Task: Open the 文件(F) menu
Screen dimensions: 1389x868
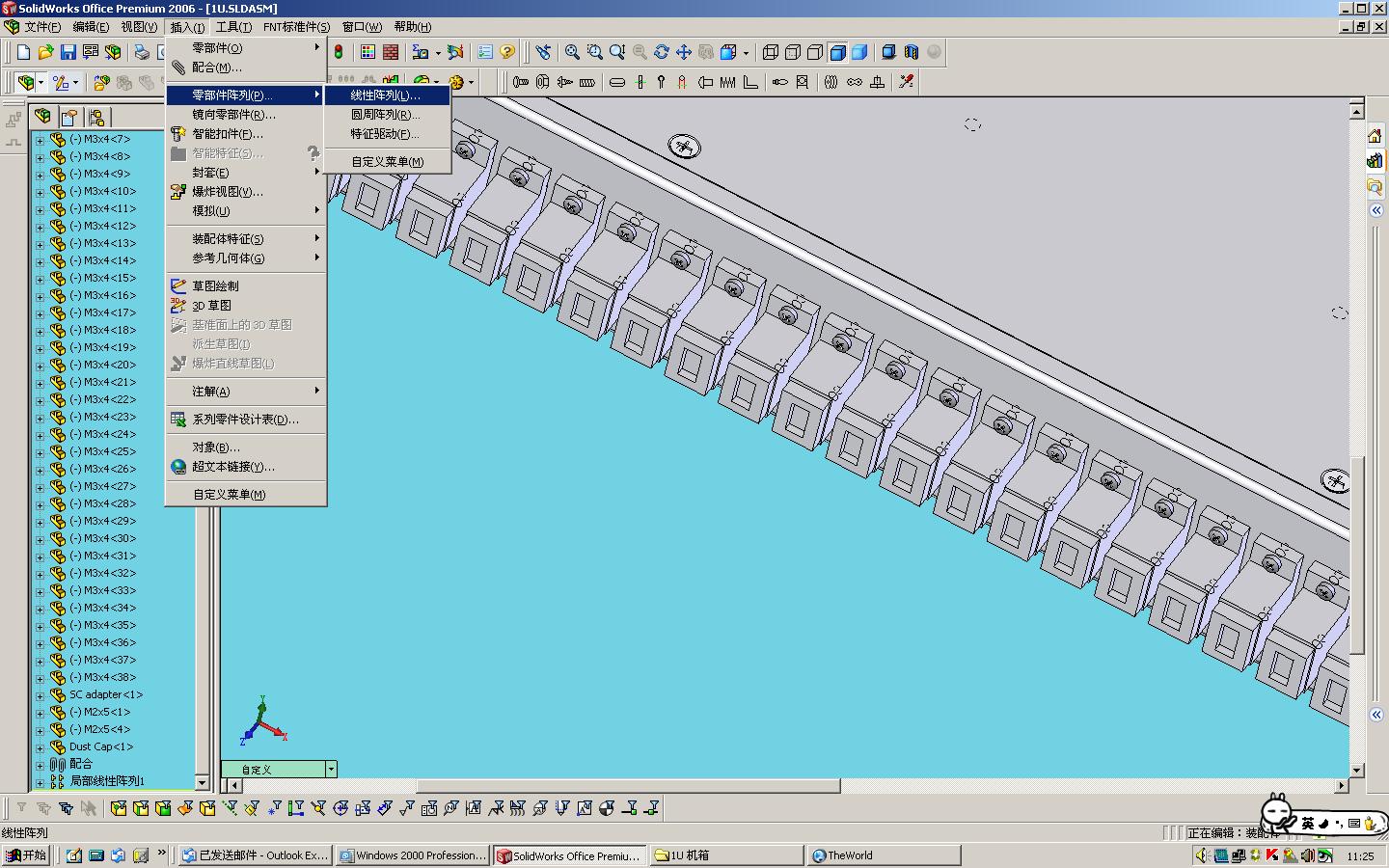Action: click(42, 27)
